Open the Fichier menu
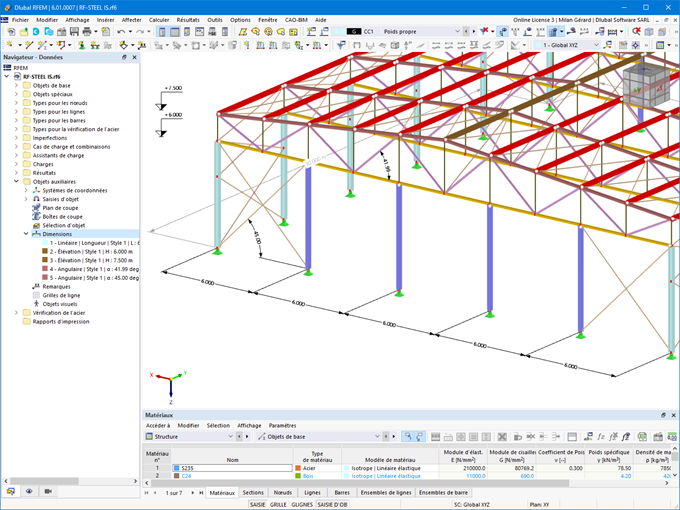This screenshot has height=510, width=680. click(x=20, y=20)
